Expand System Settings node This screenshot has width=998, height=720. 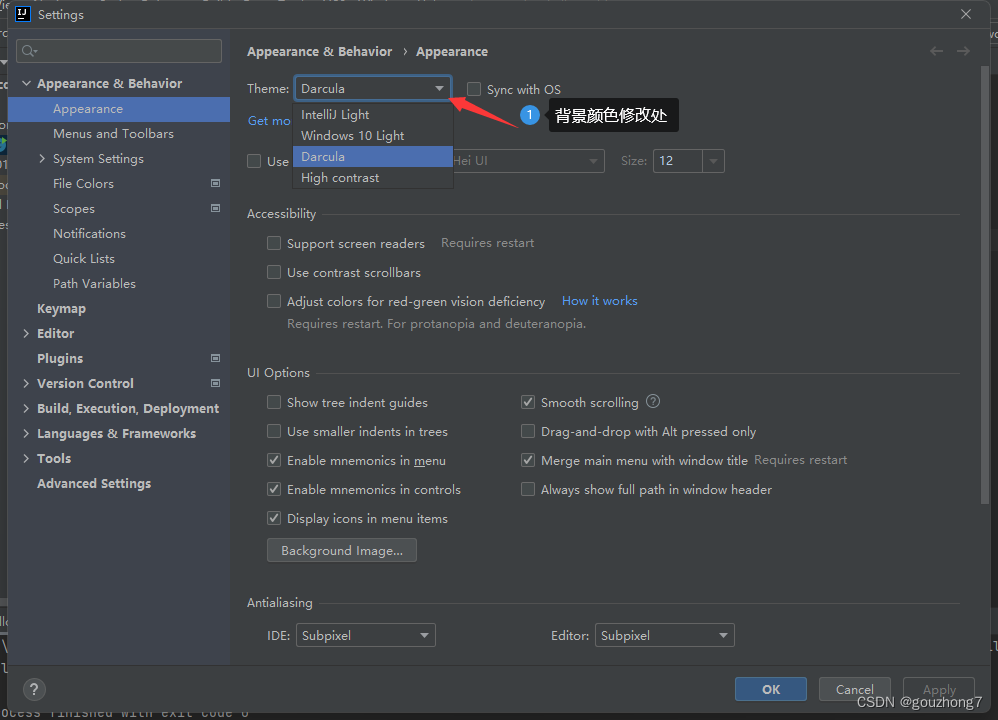pos(42,159)
